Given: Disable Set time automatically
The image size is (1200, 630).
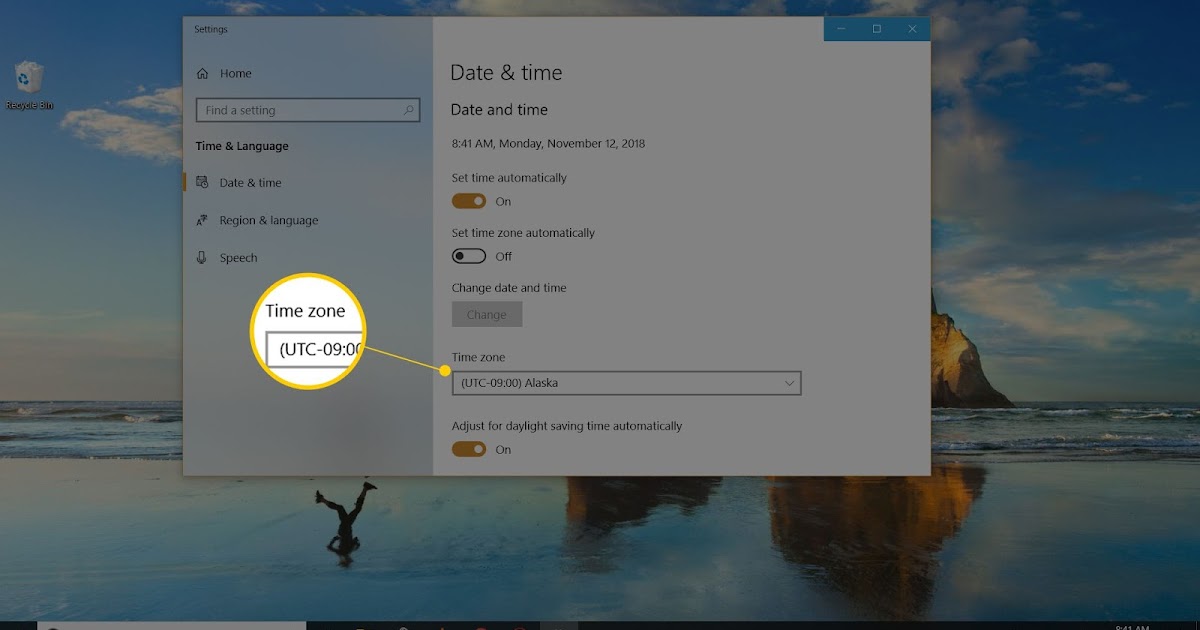Looking at the screenshot, I should point(469,201).
